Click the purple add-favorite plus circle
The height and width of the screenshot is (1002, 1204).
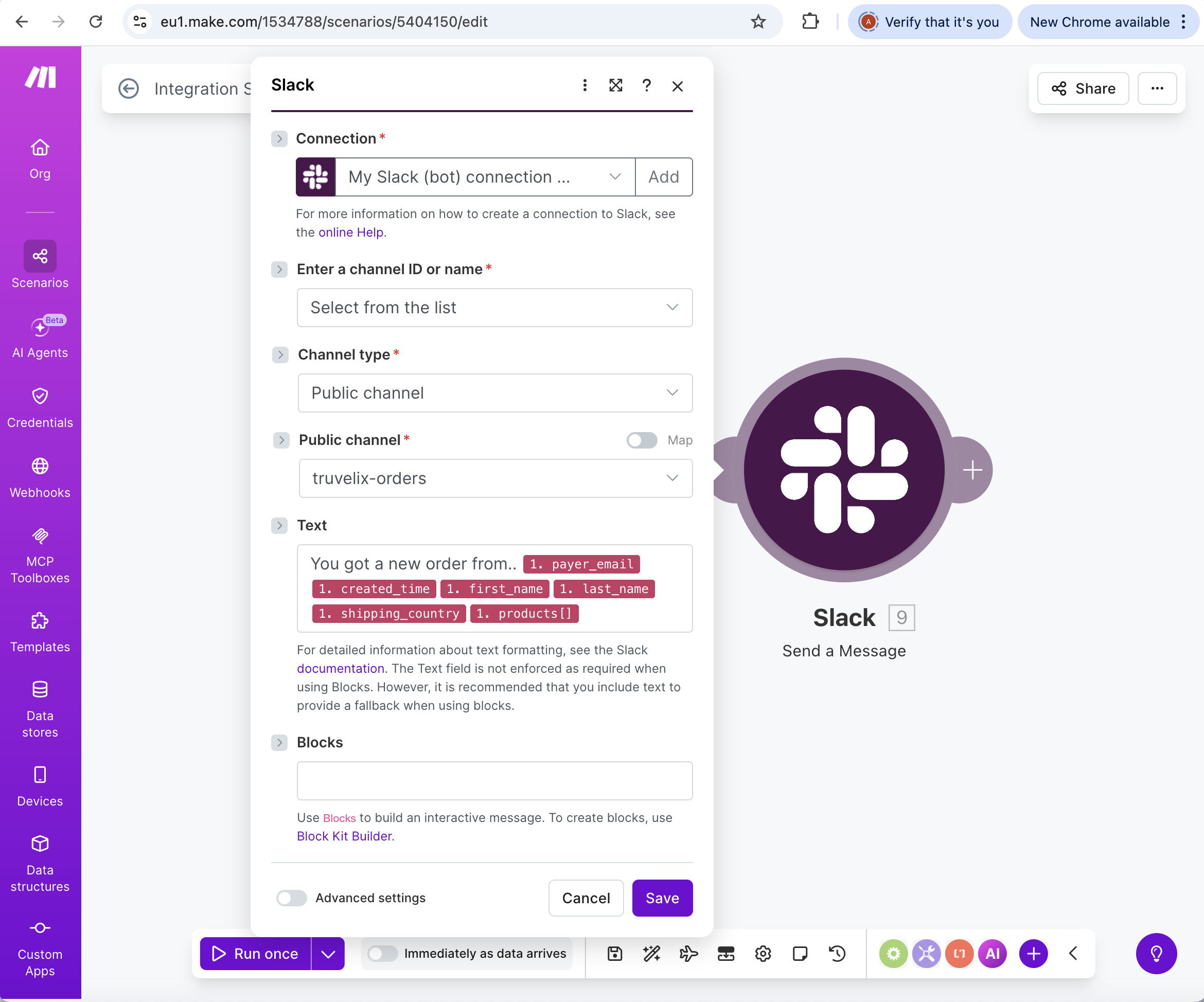pyautogui.click(x=1033, y=953)
